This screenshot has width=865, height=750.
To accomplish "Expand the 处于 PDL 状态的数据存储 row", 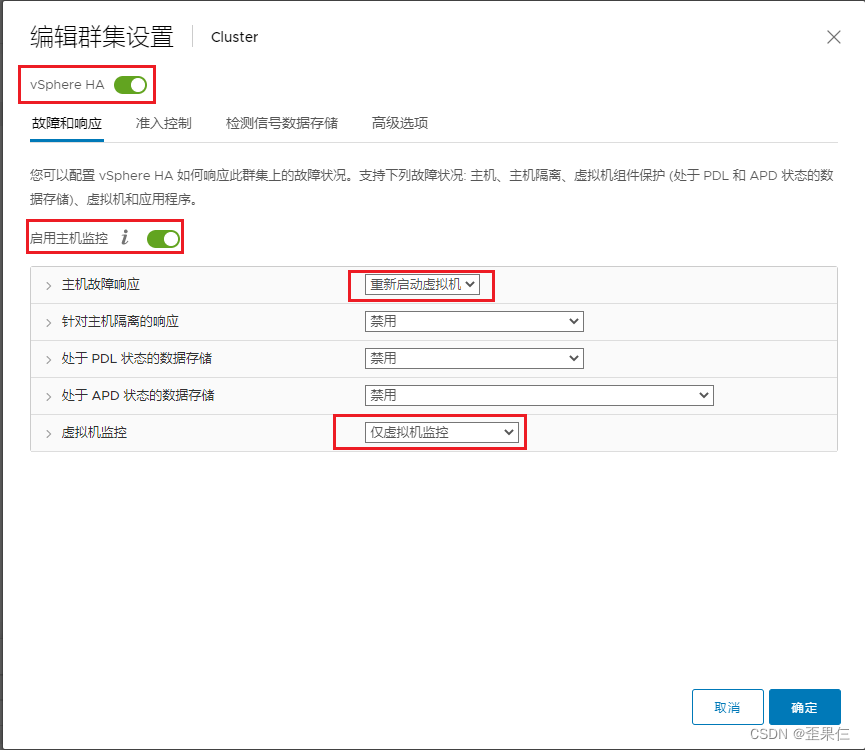I will point(49,360).
